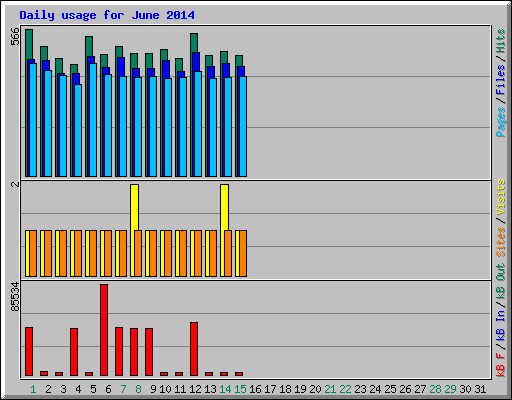Click the red kB bar for day 12
512x400 pixels.
click(x=194, y=349)
